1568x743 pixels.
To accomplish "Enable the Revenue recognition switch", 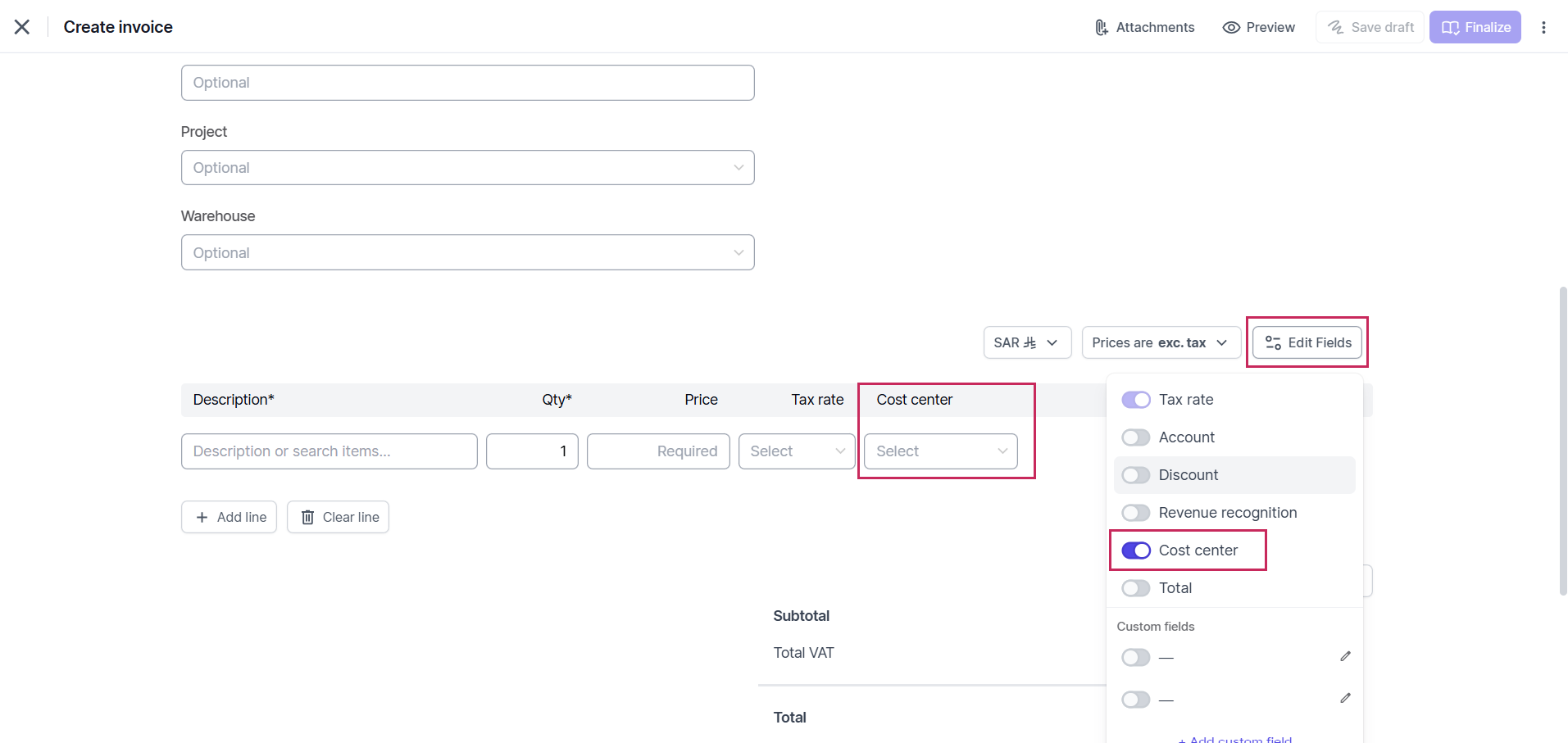I will [1136, 513].
